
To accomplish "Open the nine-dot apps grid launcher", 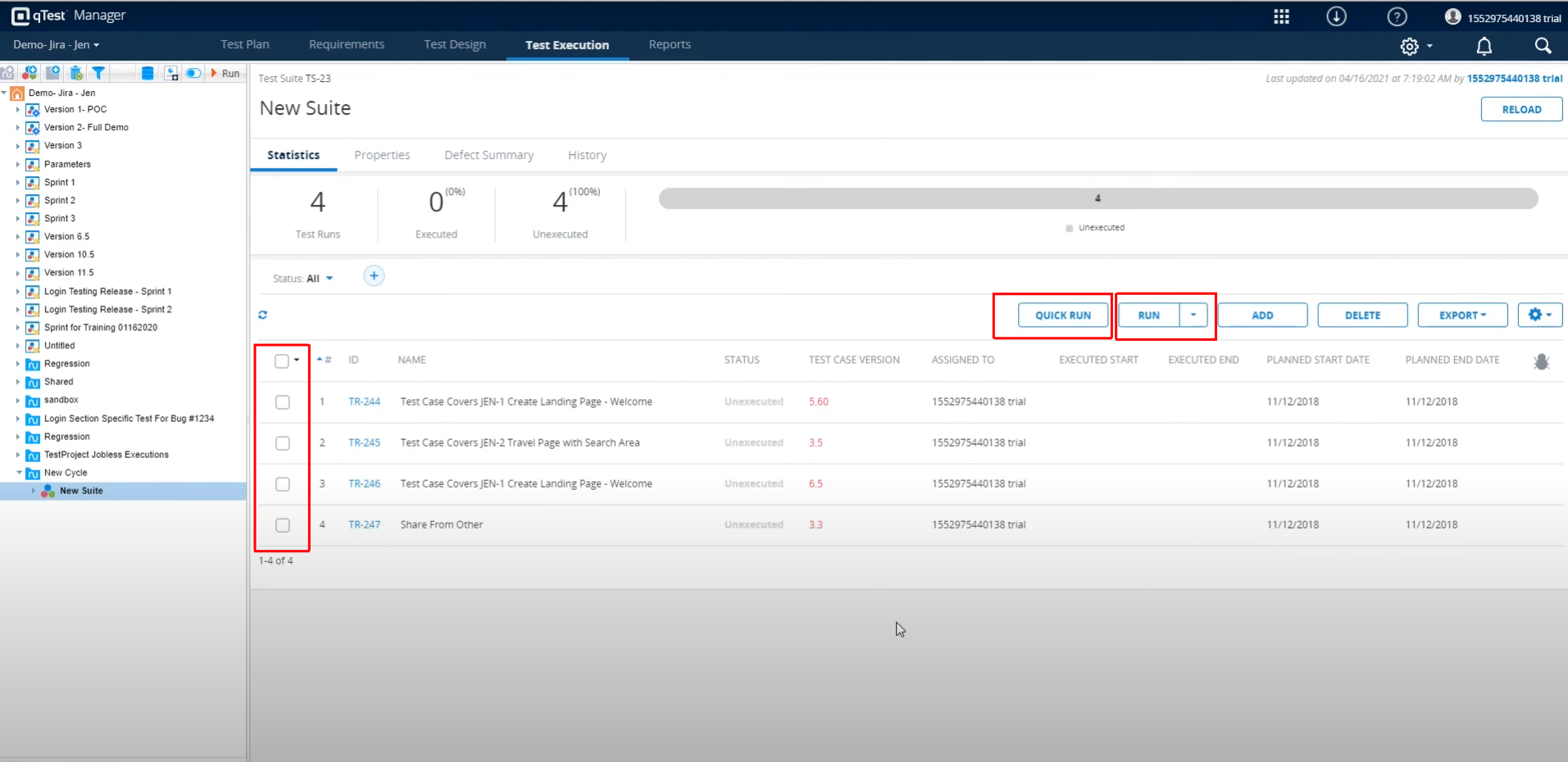I will pos(1281,16).
